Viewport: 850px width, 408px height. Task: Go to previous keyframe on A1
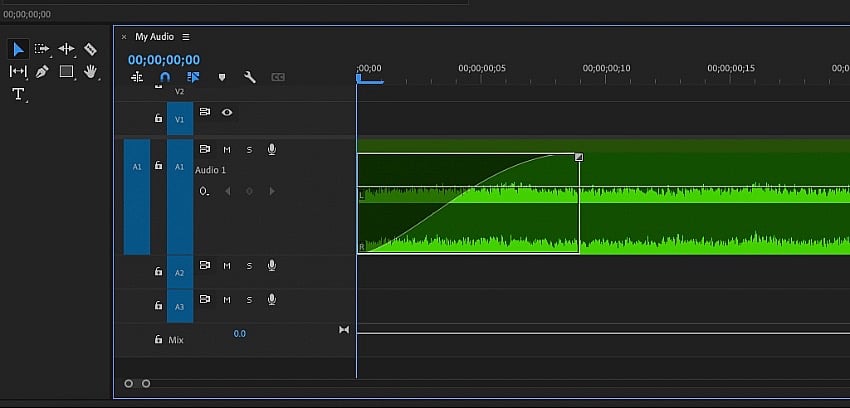(228, 191)
